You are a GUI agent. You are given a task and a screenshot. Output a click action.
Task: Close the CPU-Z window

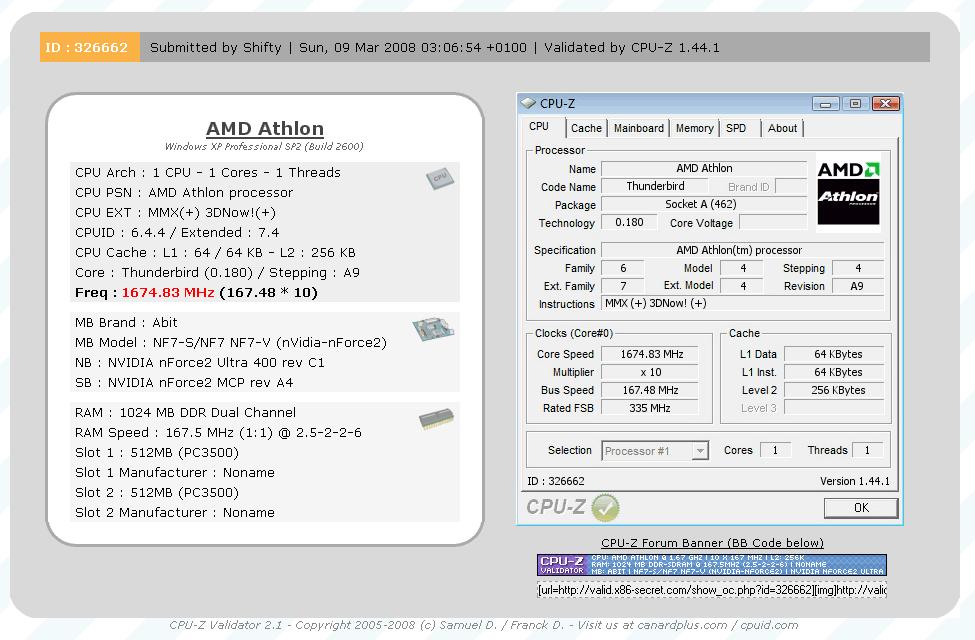[885, 103]
